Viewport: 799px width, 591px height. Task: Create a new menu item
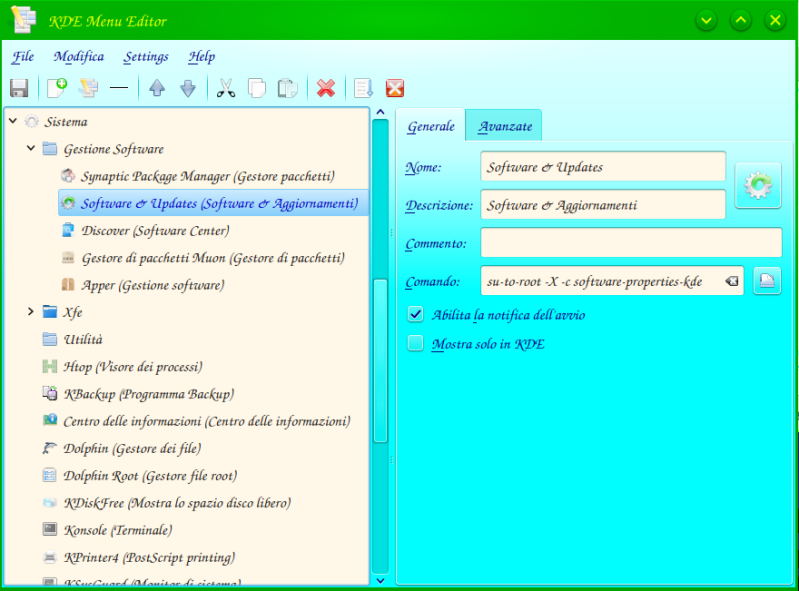[x=57, y=88]
